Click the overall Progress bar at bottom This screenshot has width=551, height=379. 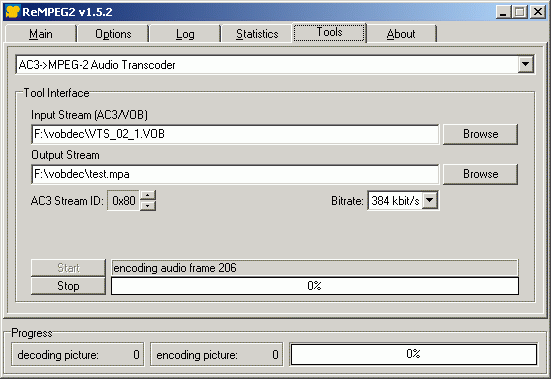click(414, 354)
